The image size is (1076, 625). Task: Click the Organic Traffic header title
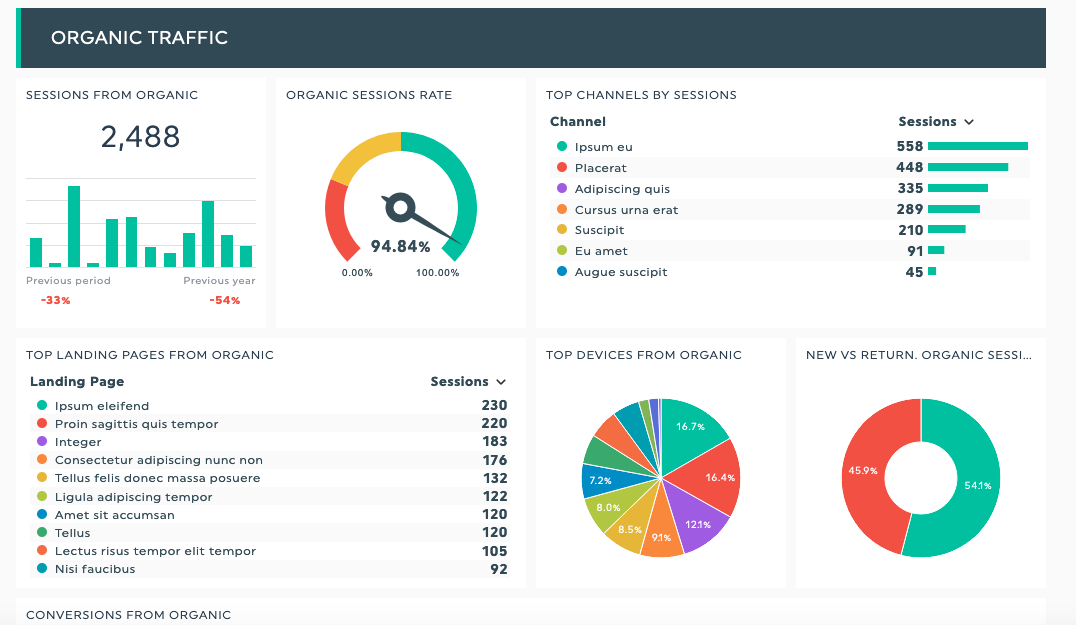pyautogui.click(x=139, y=38)
